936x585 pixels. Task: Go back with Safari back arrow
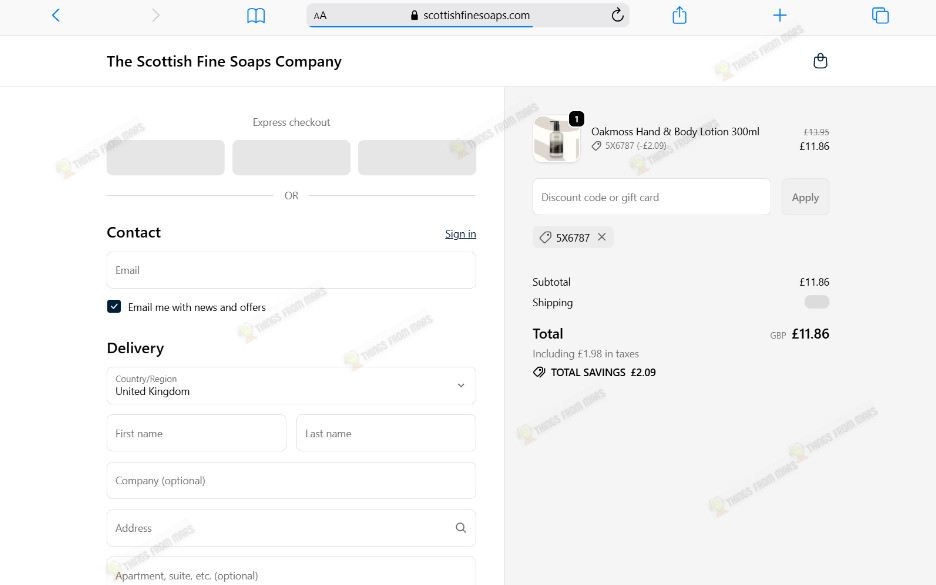(56, 15)
